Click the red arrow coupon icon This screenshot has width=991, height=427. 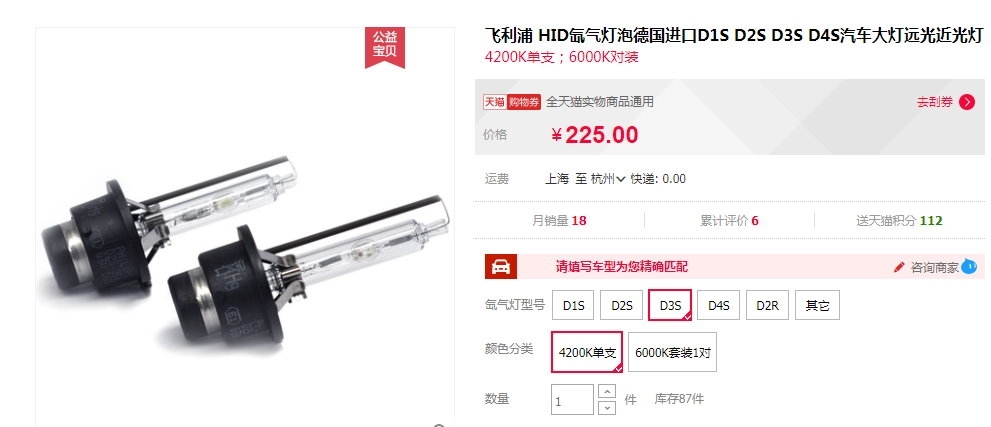point(967,102)
